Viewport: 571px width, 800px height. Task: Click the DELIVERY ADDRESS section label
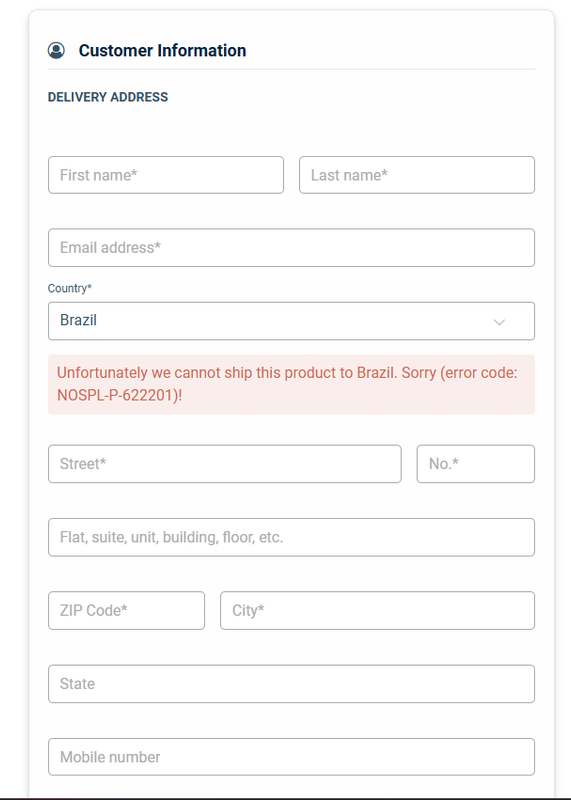[x=108, y=97]
